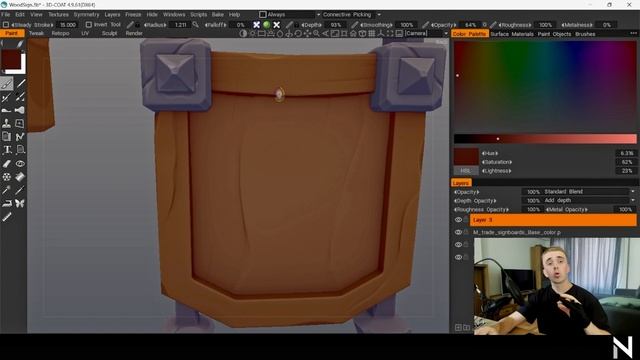The image size is (640, 360).
Task: Open the Surface Materials panel tab
Action: pos(512,34)
